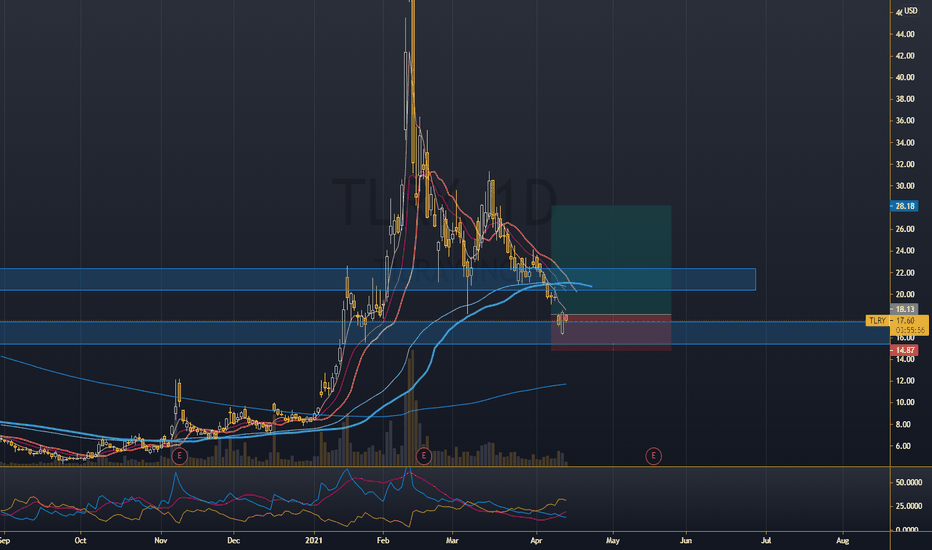Click the 6.00 value on the price axis

903,446
